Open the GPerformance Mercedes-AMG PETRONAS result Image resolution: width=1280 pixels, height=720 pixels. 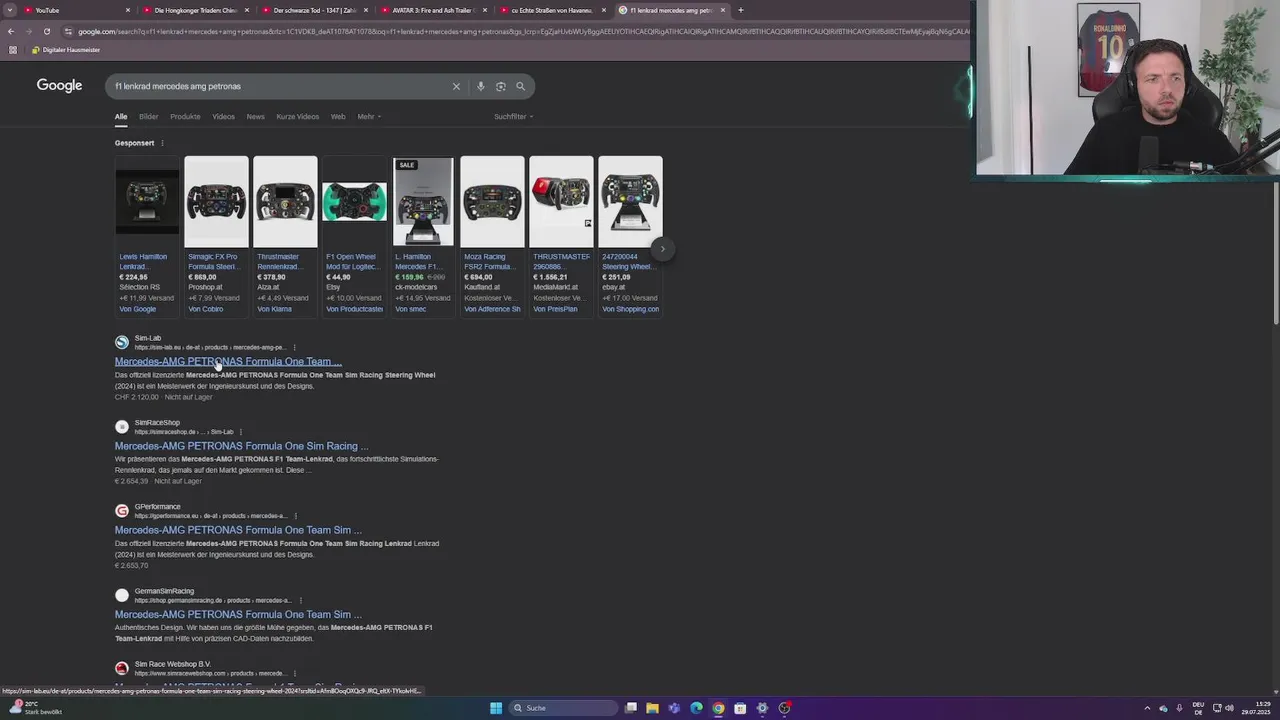pyautogui.click(x=238, y=530)
